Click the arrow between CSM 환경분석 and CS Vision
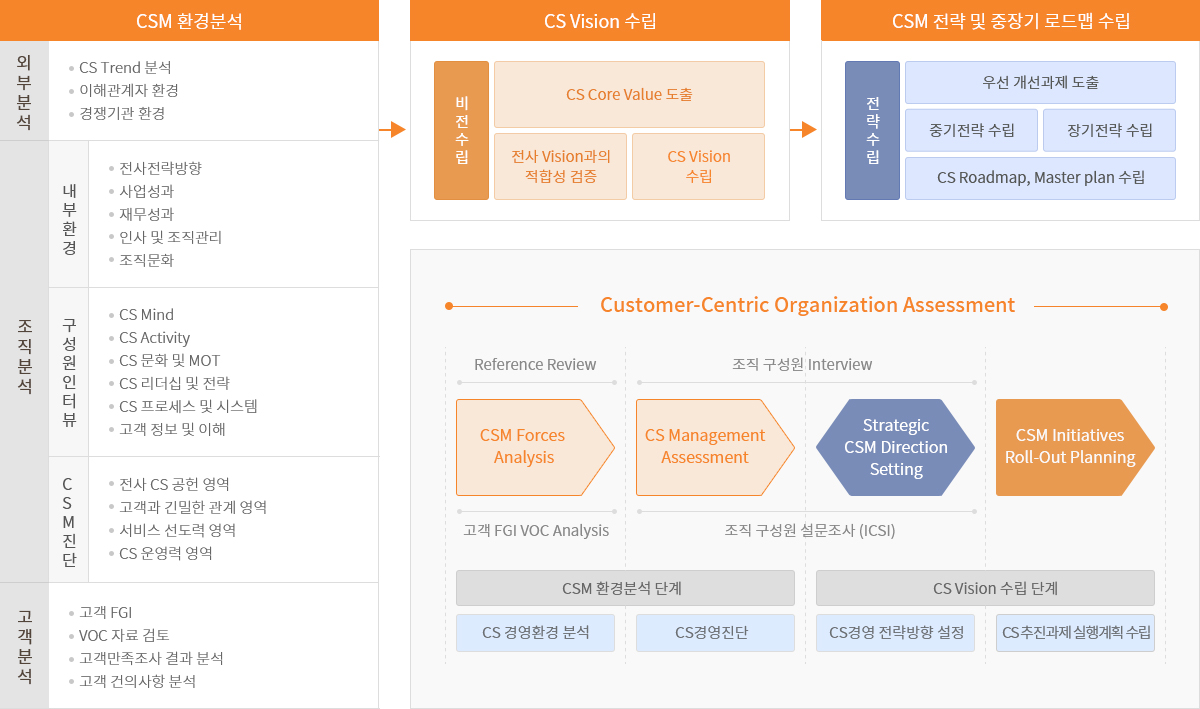Screen dimensions: 1200x709 tap(393, 129)
